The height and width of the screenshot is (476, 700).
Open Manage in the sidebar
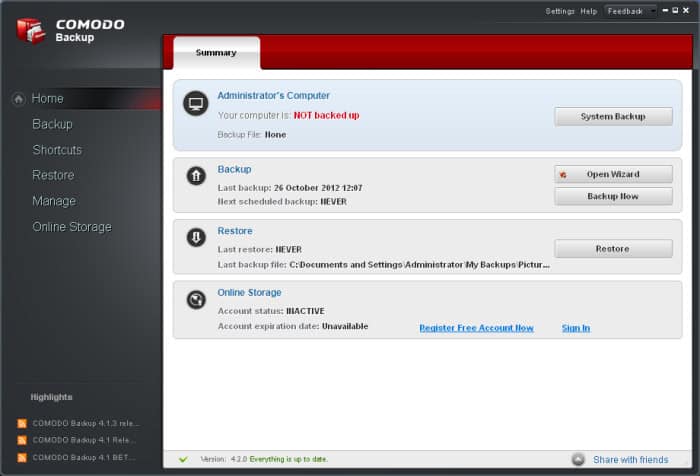(x=54, y=201)
